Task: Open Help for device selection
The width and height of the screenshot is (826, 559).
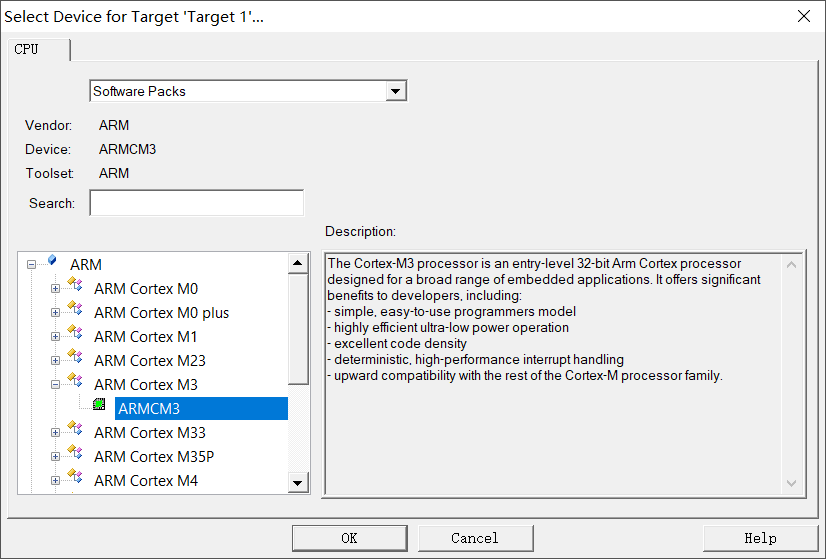Action: [x=760, y=538]
